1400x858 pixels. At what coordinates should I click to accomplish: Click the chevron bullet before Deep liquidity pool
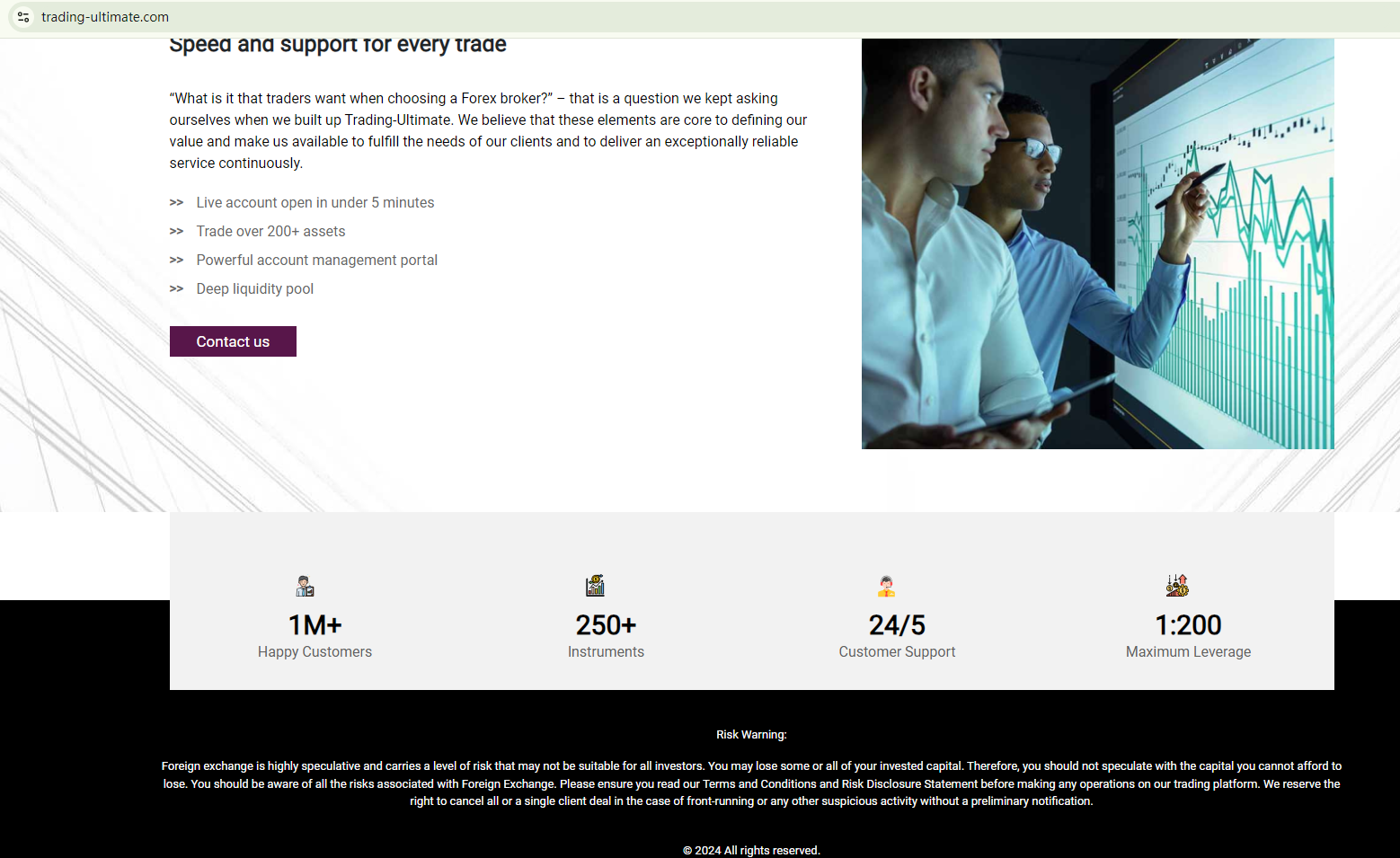(x=176, y=289)
